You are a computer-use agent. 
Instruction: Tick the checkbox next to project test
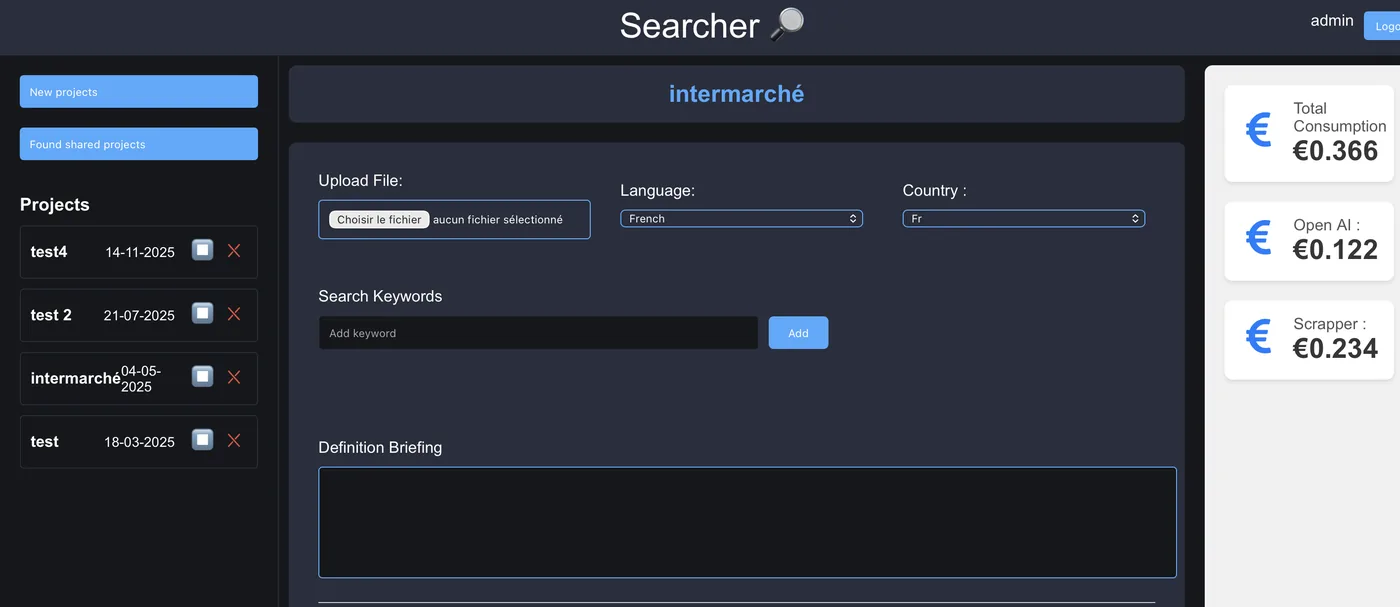pos(203,439)
